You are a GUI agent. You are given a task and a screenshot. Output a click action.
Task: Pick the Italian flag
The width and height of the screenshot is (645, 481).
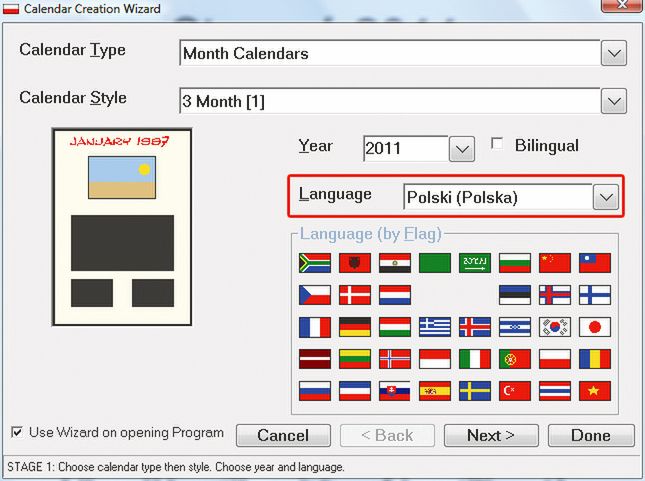pos(475,359)
